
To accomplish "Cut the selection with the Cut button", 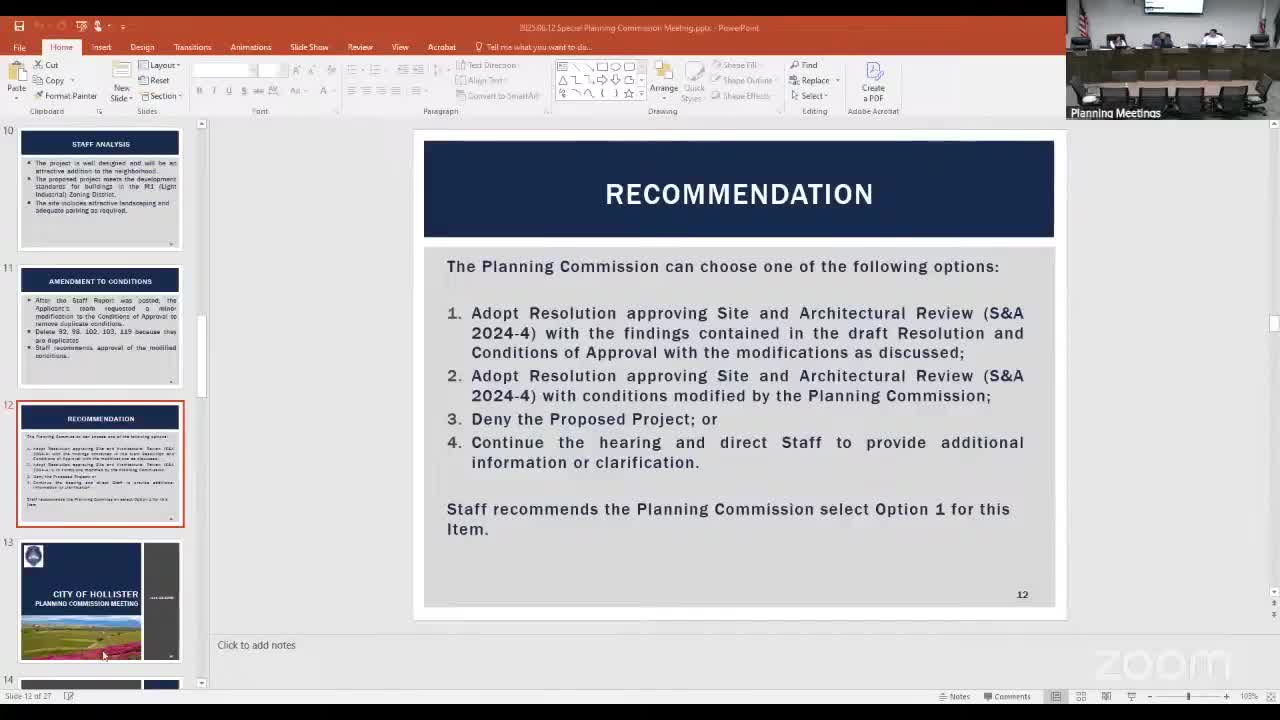I will pos(46,65).
